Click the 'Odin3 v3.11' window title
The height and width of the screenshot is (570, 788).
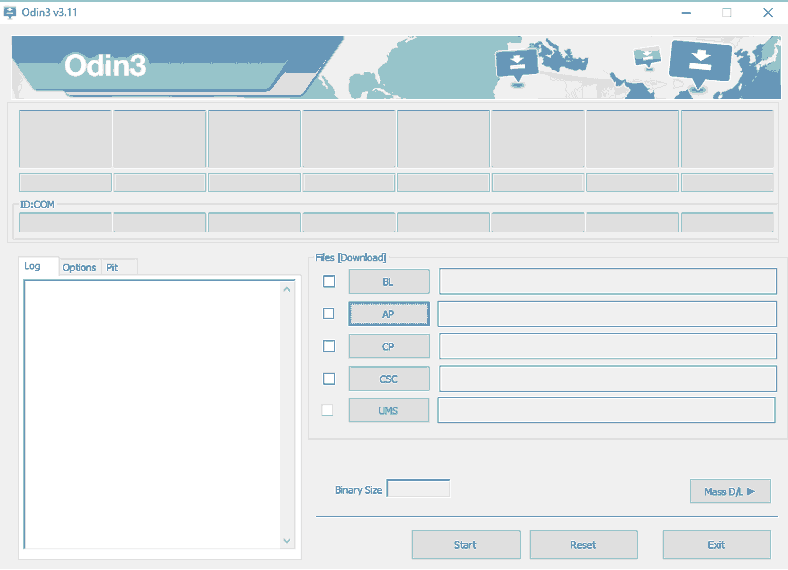click(49, 13)
